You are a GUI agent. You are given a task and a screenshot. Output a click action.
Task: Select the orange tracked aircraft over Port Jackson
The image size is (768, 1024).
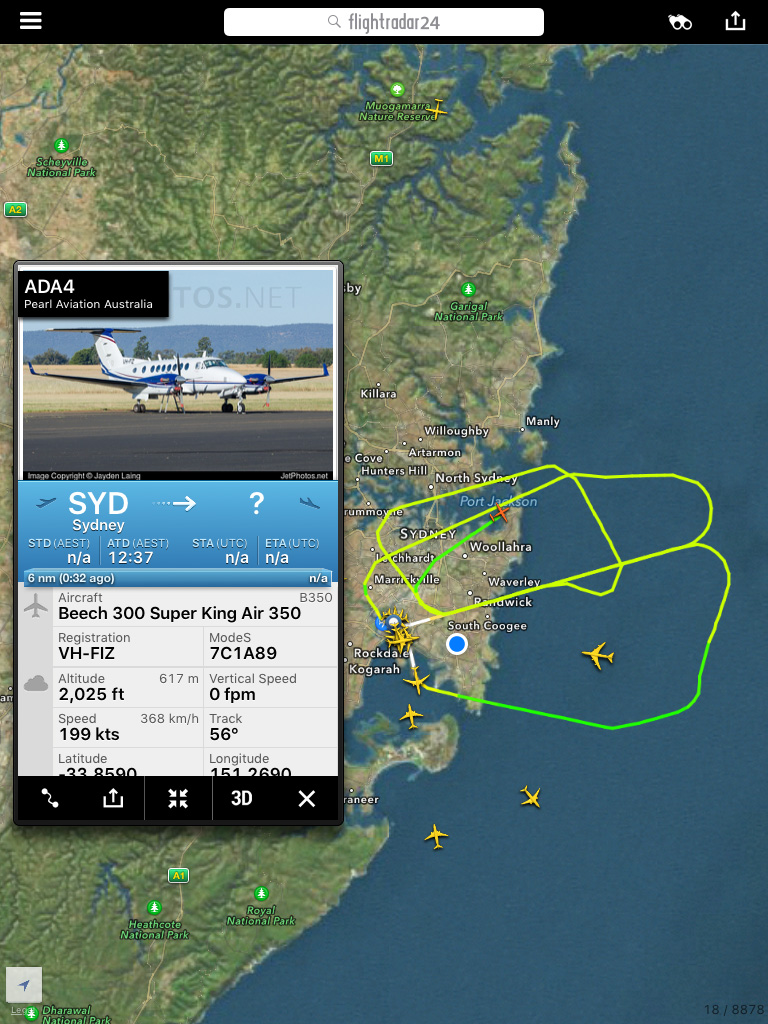point(501,513)
